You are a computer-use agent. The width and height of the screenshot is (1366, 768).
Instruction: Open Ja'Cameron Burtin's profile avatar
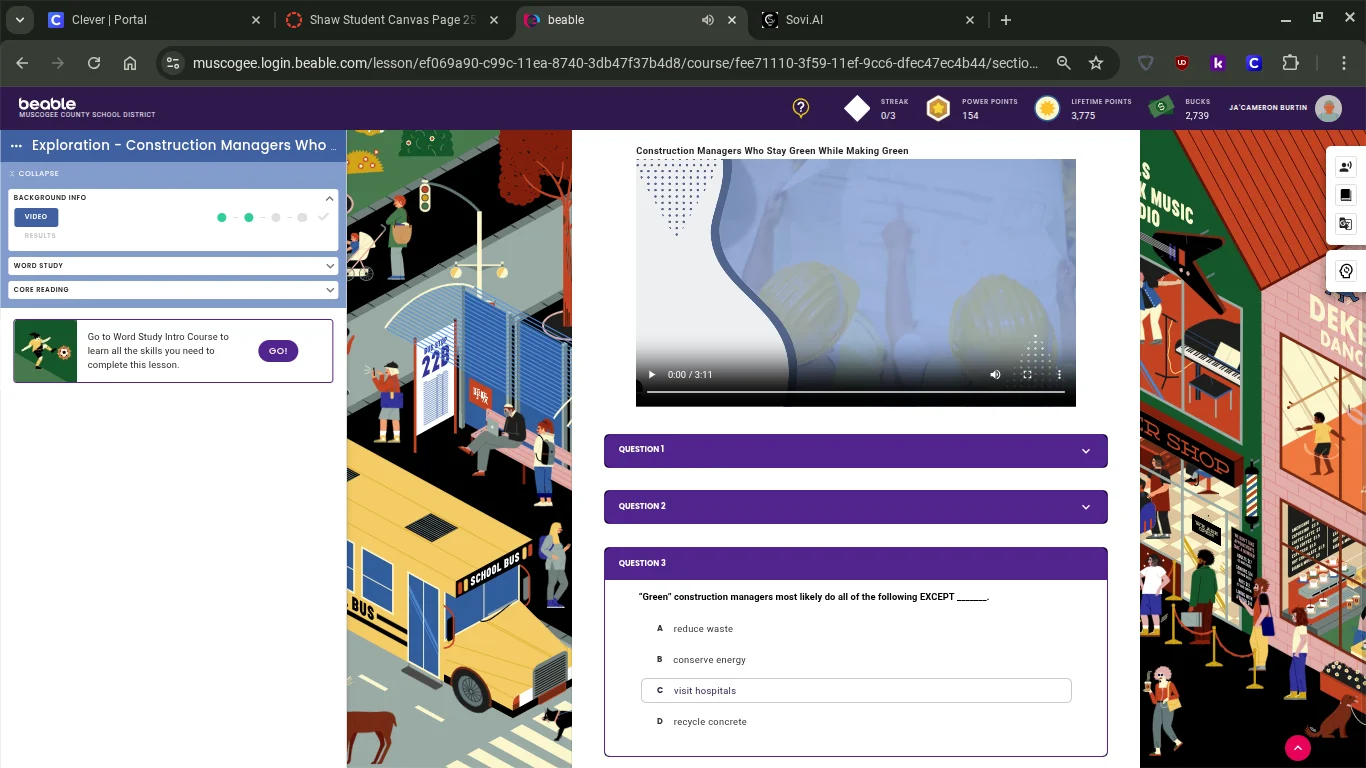1329,108
